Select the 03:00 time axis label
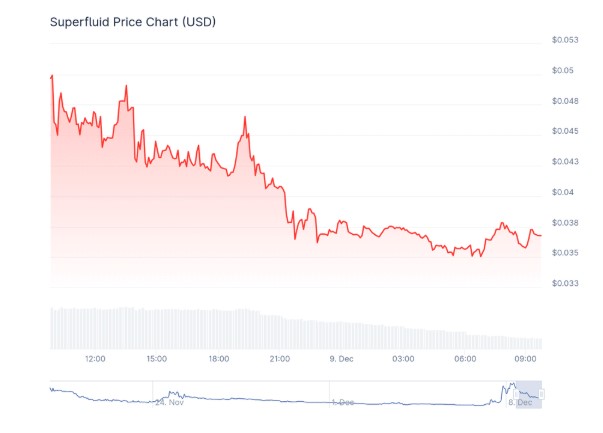 403,358
